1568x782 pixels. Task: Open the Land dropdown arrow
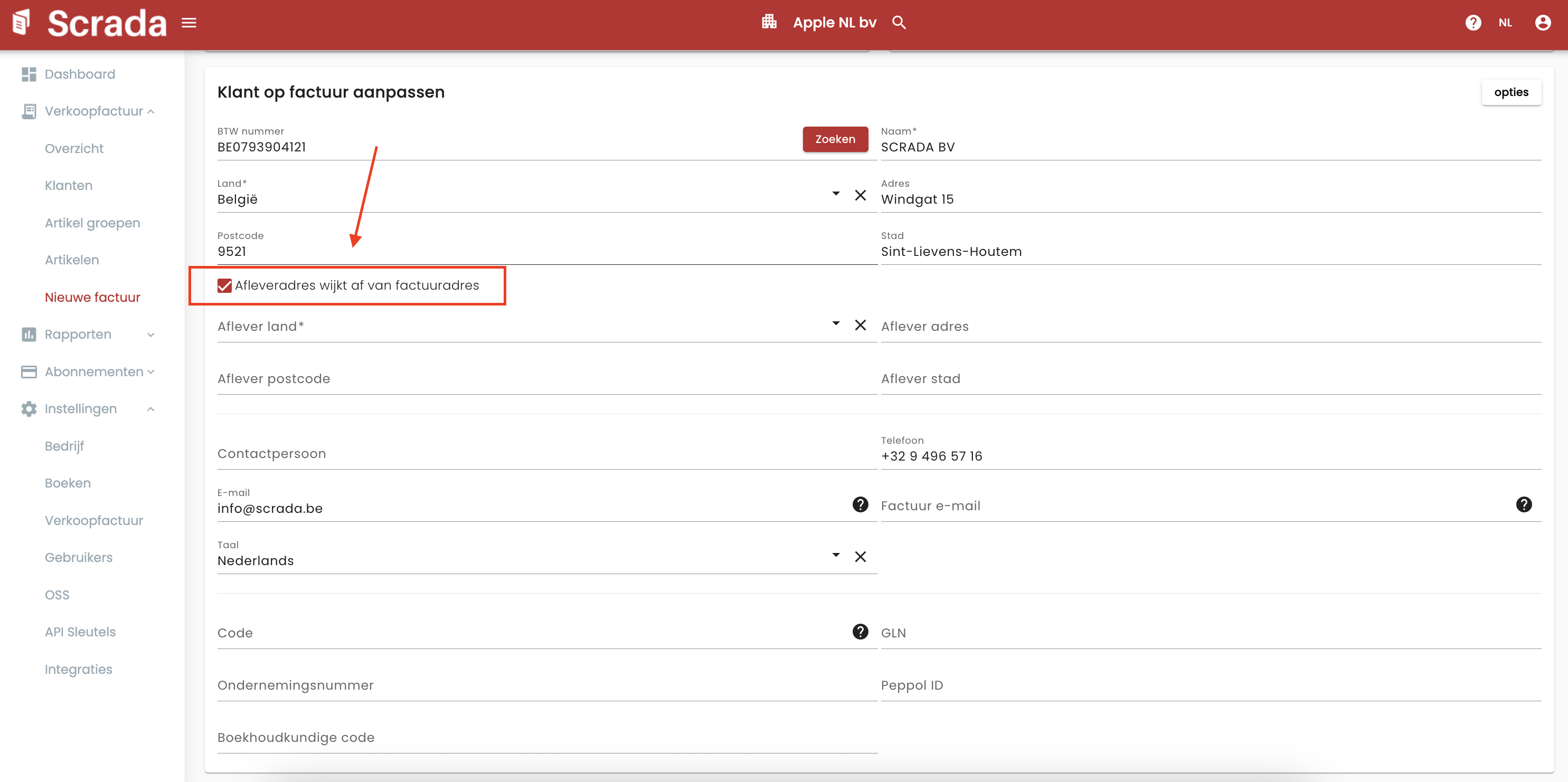(836, 194)
